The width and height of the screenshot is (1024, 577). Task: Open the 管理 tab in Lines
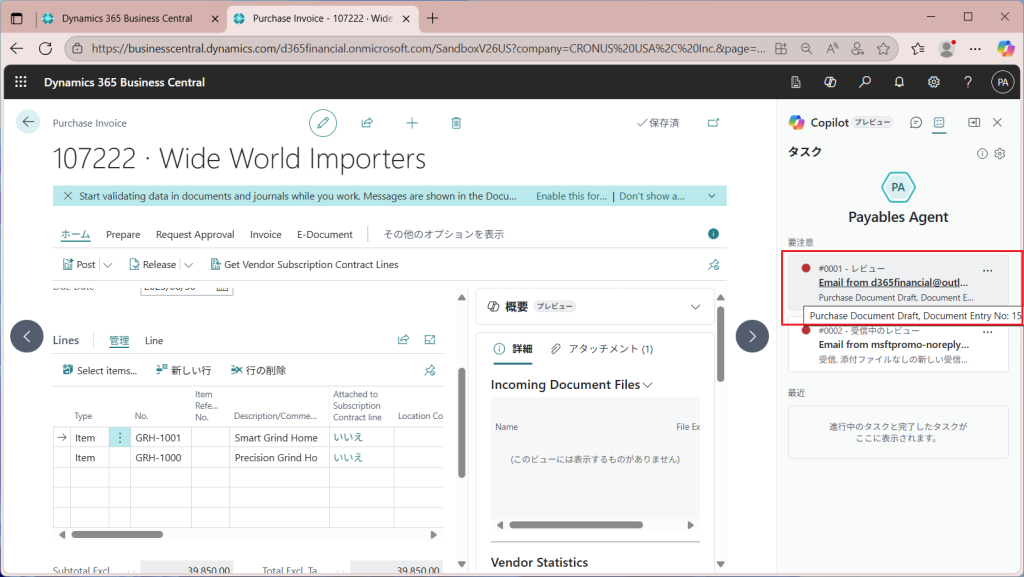point(119,340)
